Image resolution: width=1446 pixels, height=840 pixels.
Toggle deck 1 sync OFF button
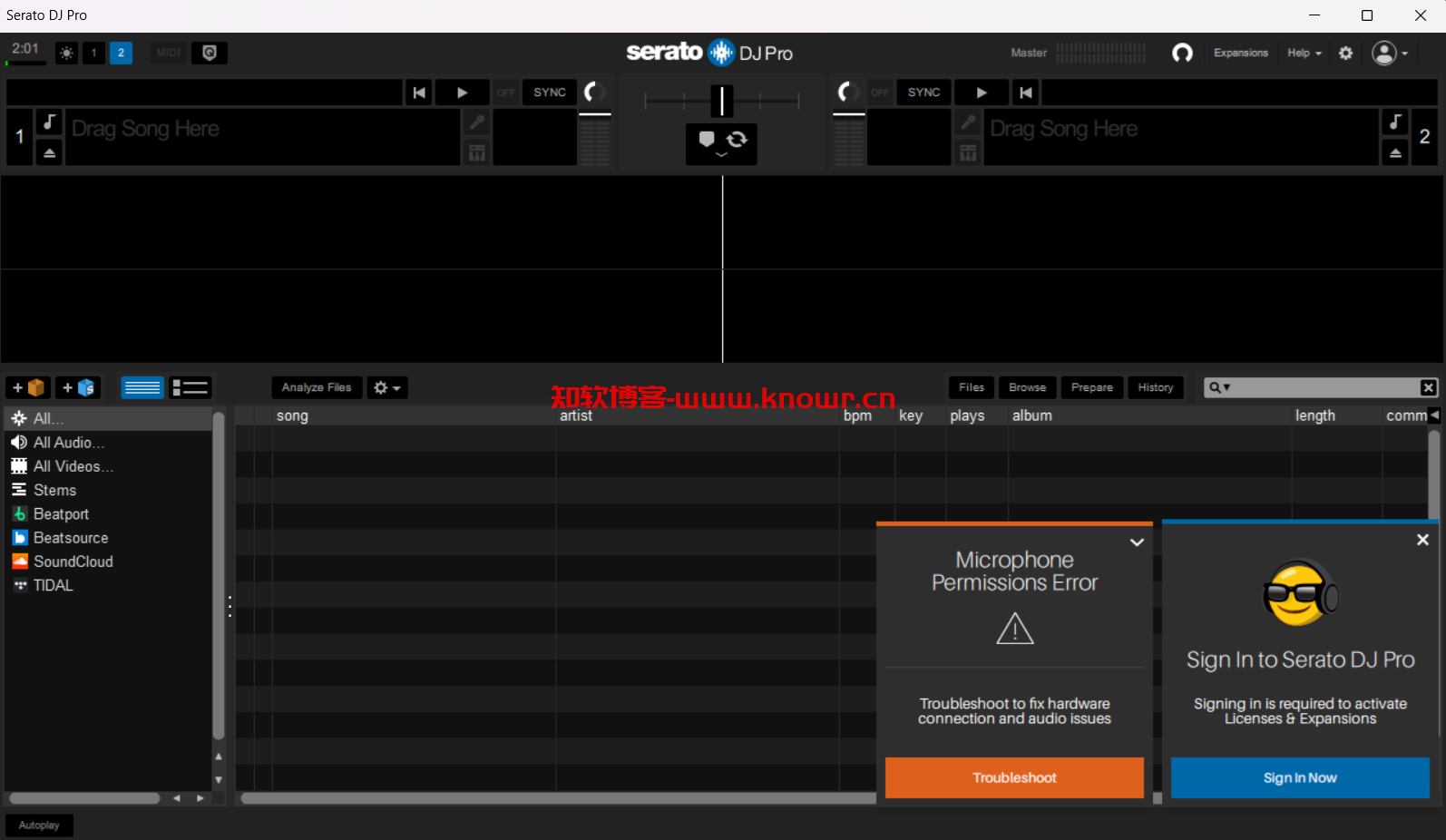point(505,93)
